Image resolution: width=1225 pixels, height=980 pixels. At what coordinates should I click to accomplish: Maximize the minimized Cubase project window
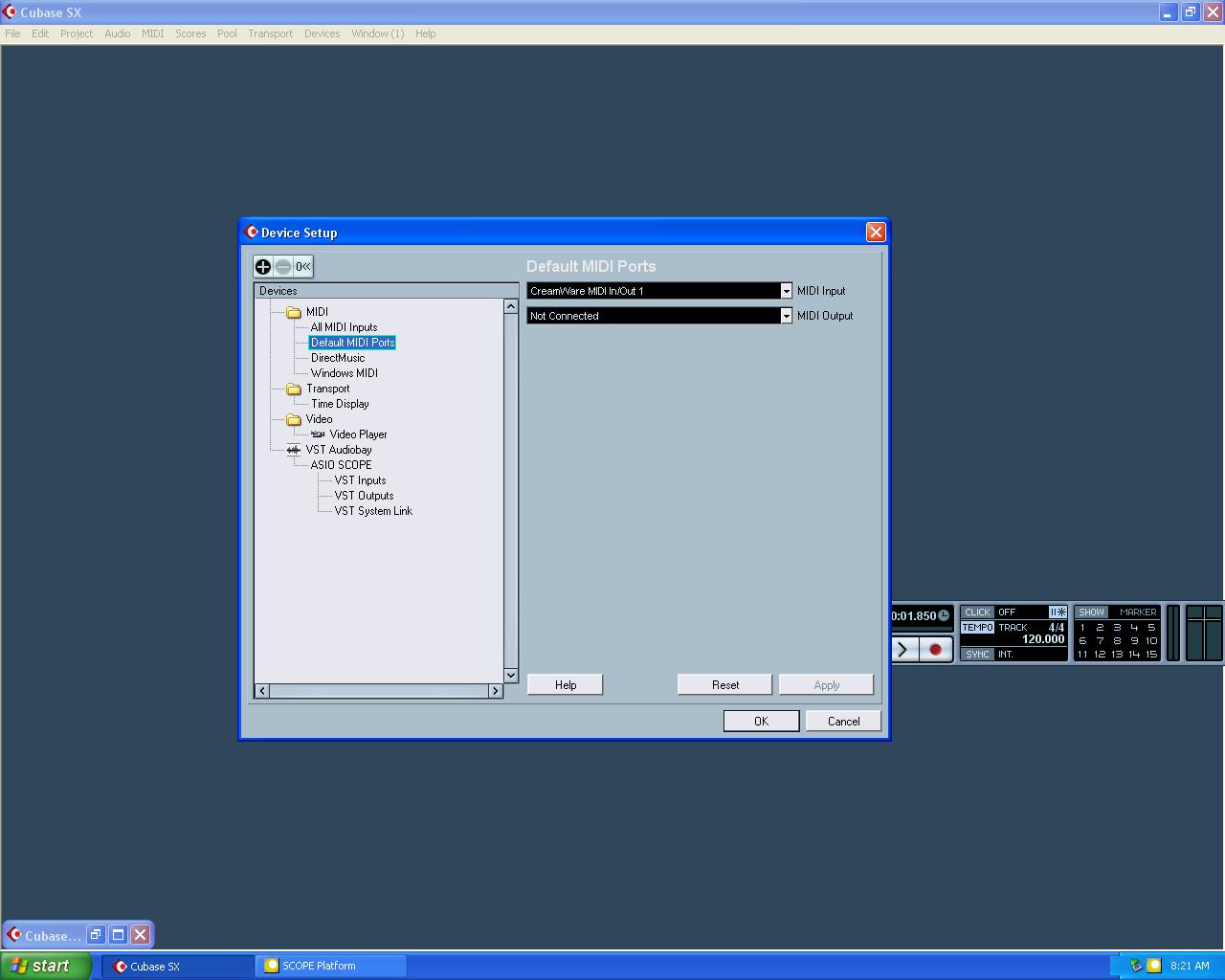119,935
